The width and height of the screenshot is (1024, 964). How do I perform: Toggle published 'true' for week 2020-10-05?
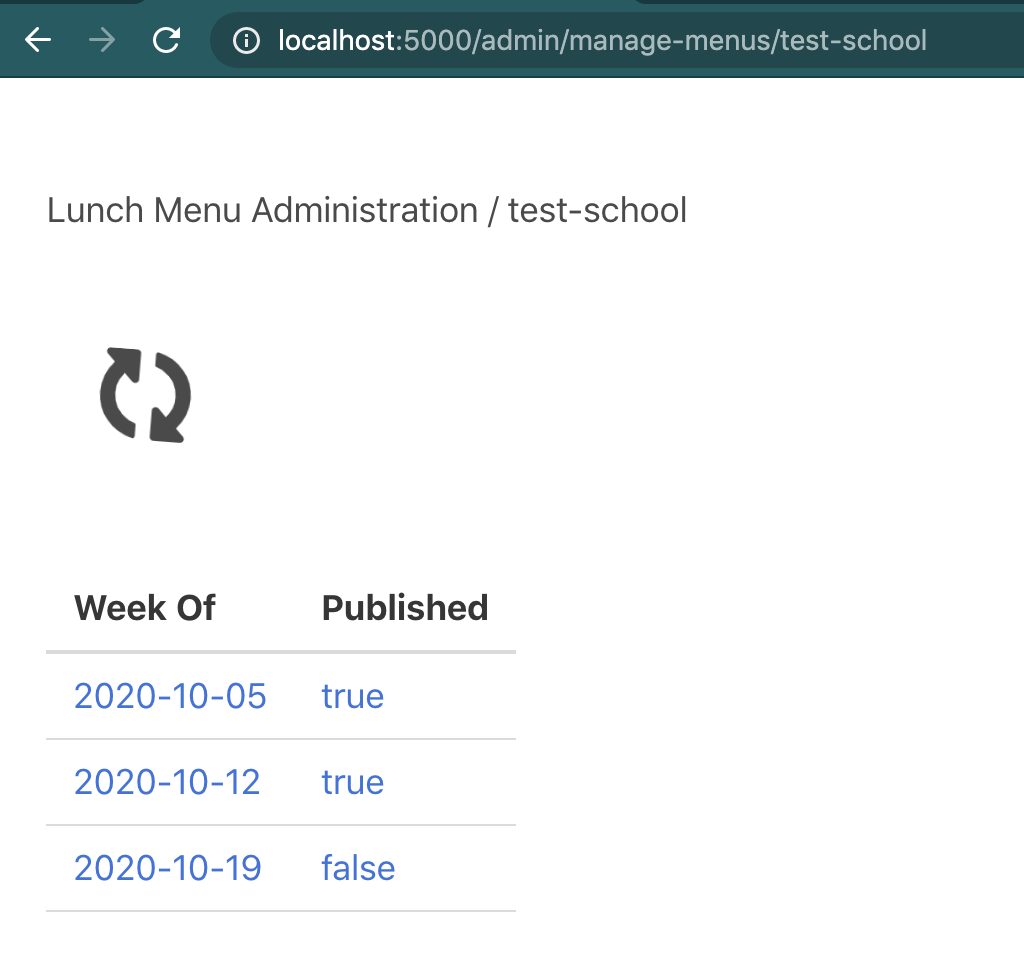353,696
